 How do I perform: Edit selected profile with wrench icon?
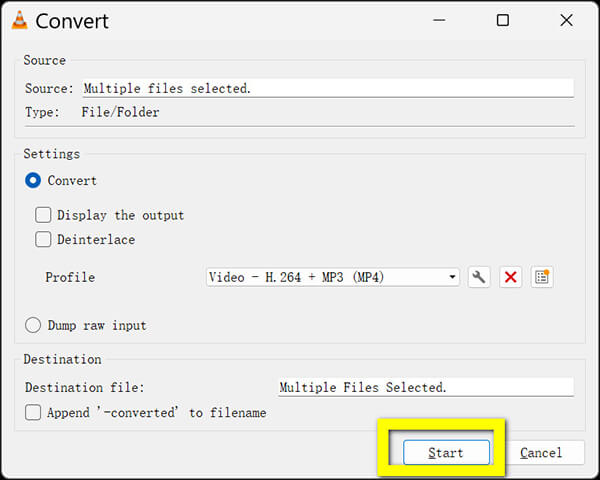(479, 277)
